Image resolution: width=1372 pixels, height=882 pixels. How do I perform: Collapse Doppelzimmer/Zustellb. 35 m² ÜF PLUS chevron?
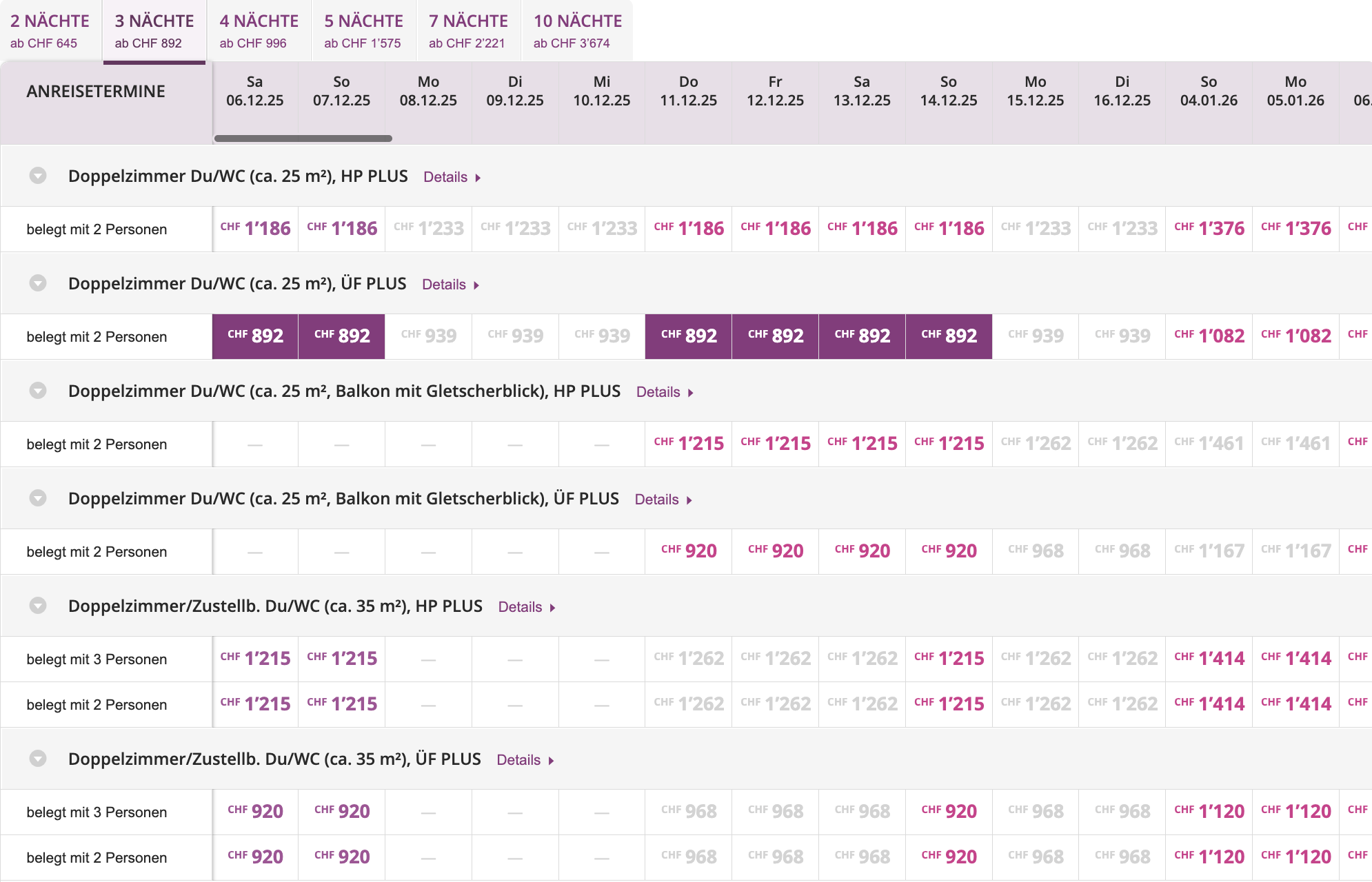click(38, 759)
